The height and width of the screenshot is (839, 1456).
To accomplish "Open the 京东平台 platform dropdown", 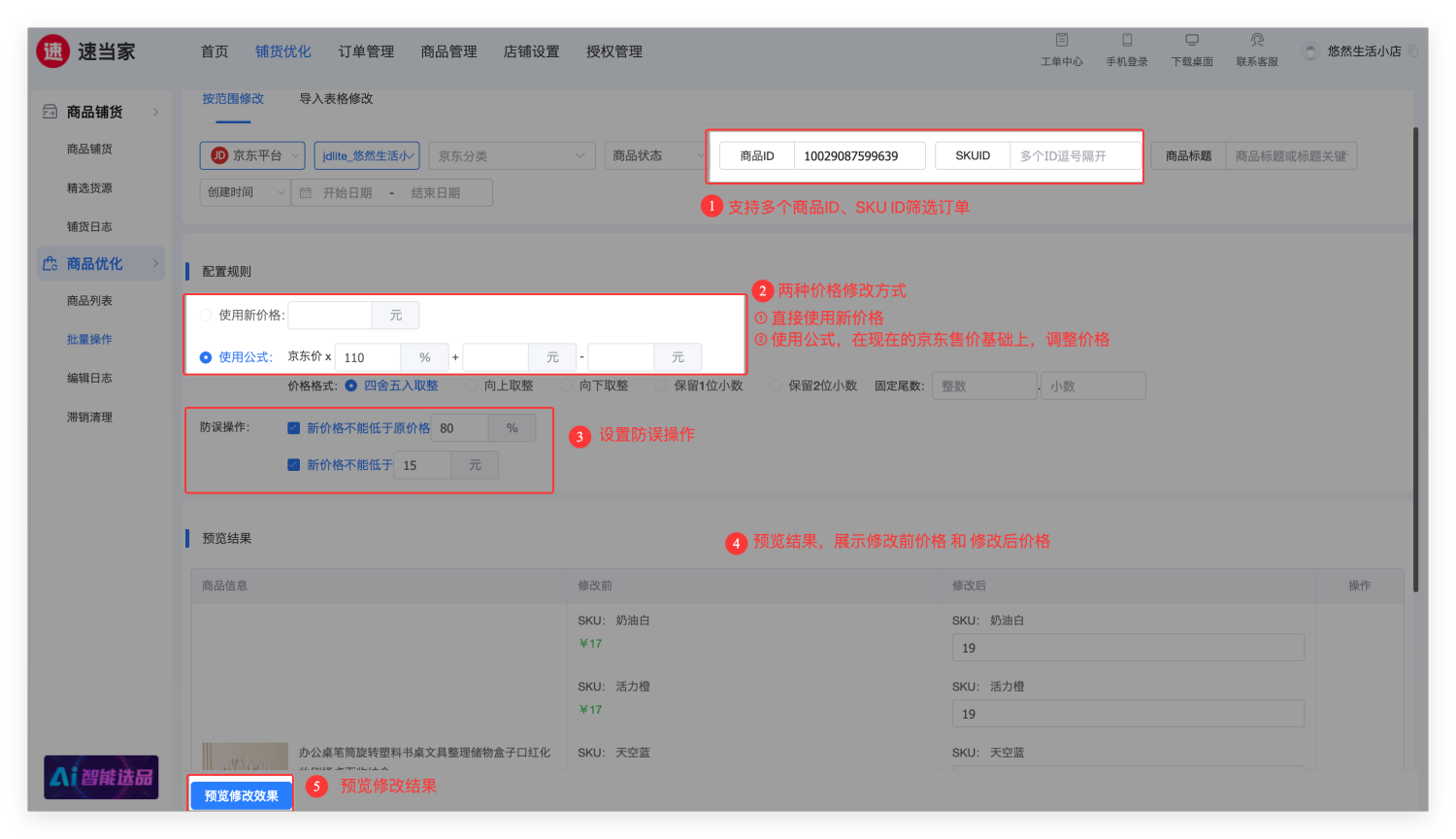I will (252, 155).
